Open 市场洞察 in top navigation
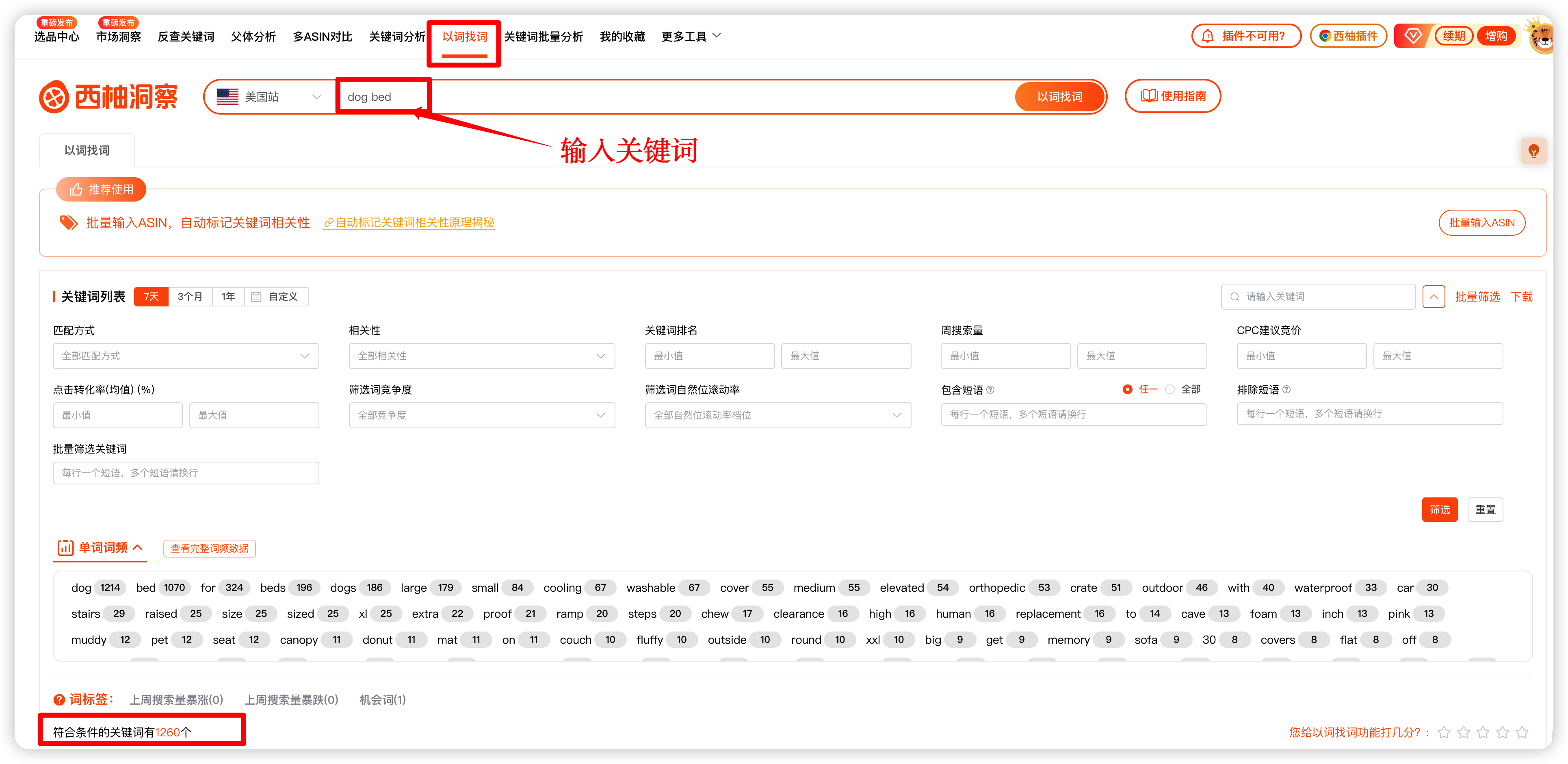The image size is (1568, 764). click(119, 37)
